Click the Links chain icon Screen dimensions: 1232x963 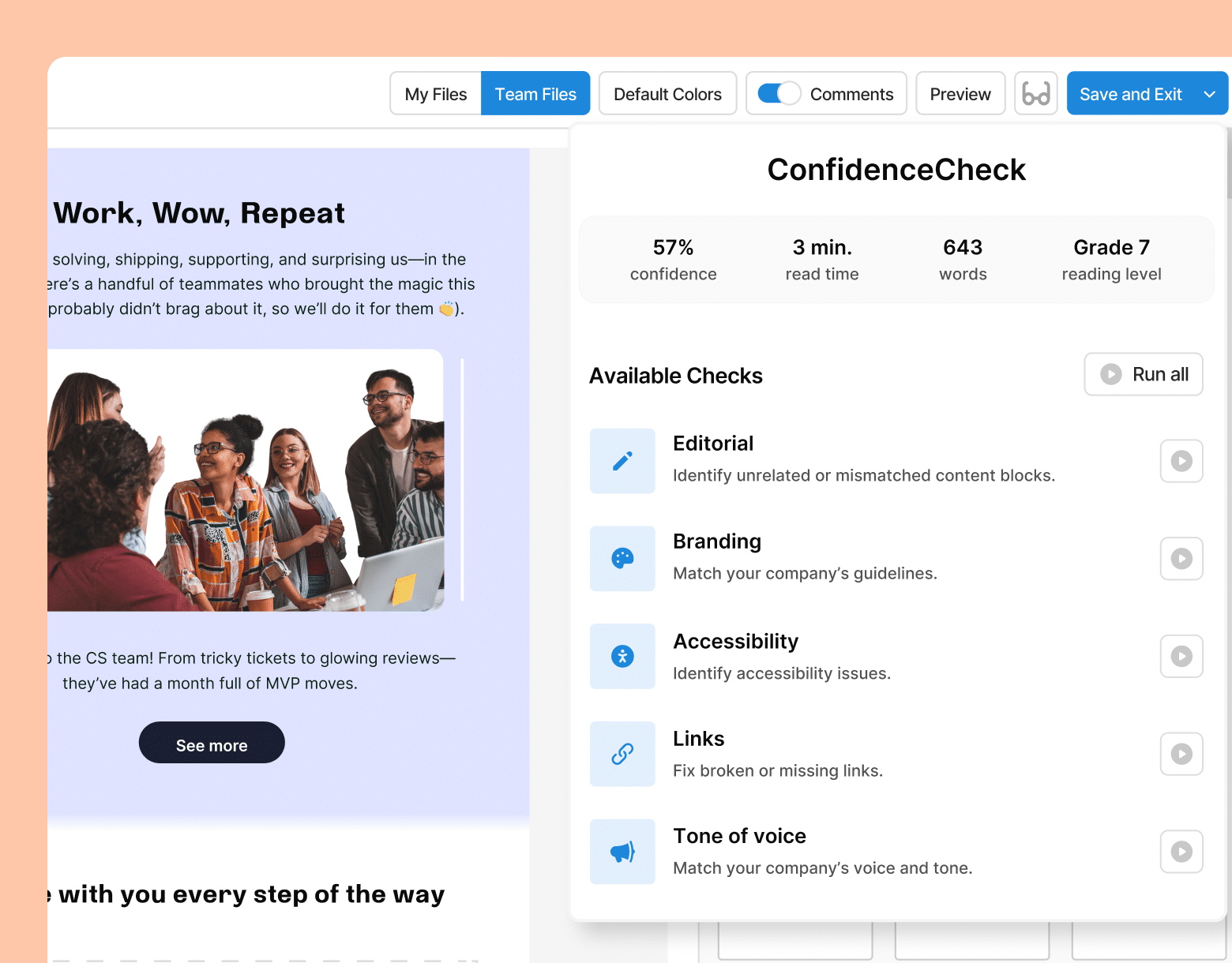622,754
